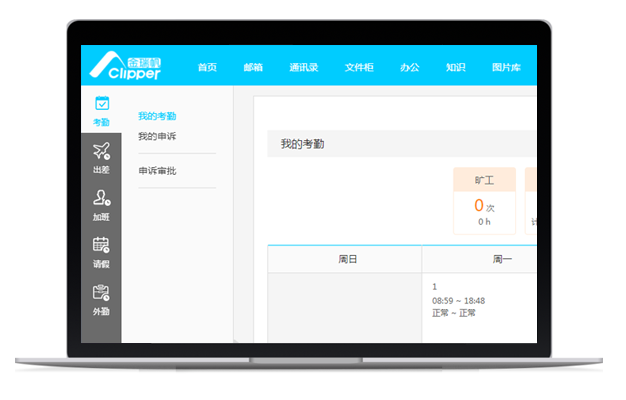Open the 外勤 field work icon

(x=101, y=299)
